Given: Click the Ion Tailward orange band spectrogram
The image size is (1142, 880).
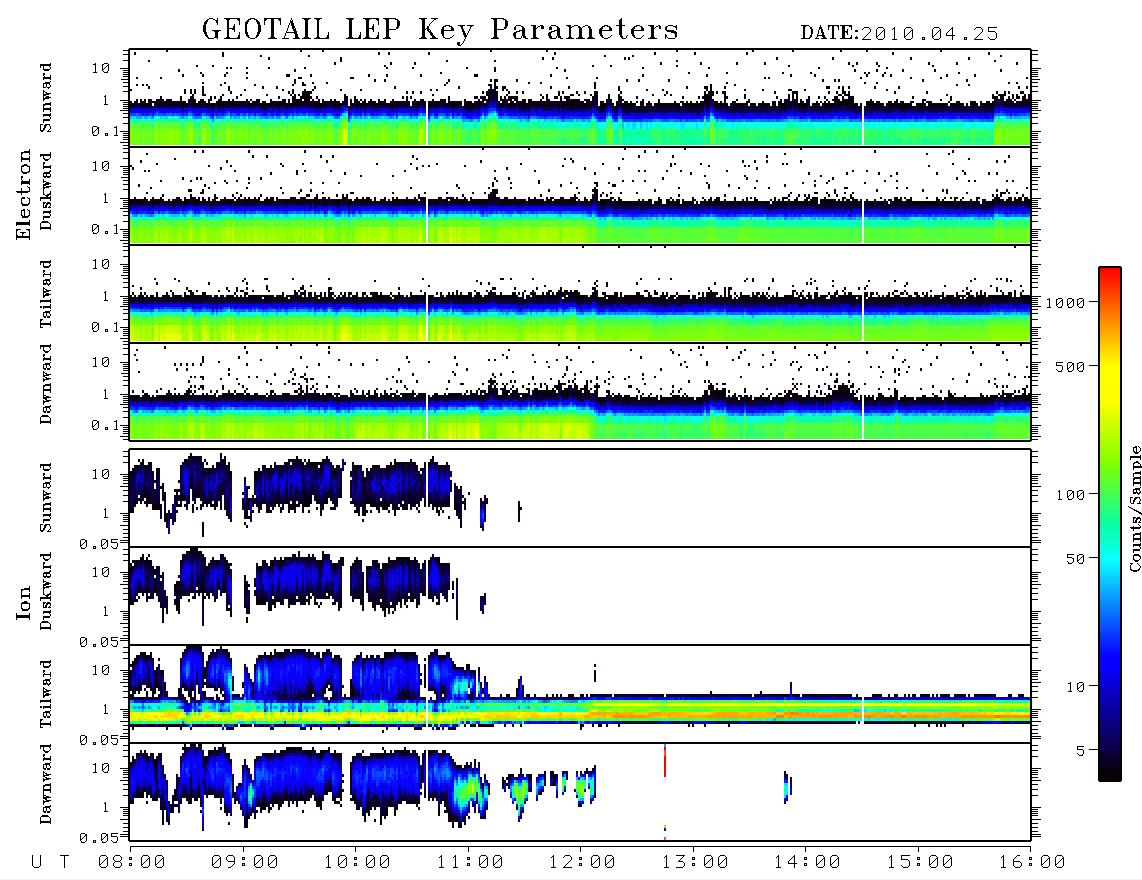Looking at the screenshot, I should point(580,710).
